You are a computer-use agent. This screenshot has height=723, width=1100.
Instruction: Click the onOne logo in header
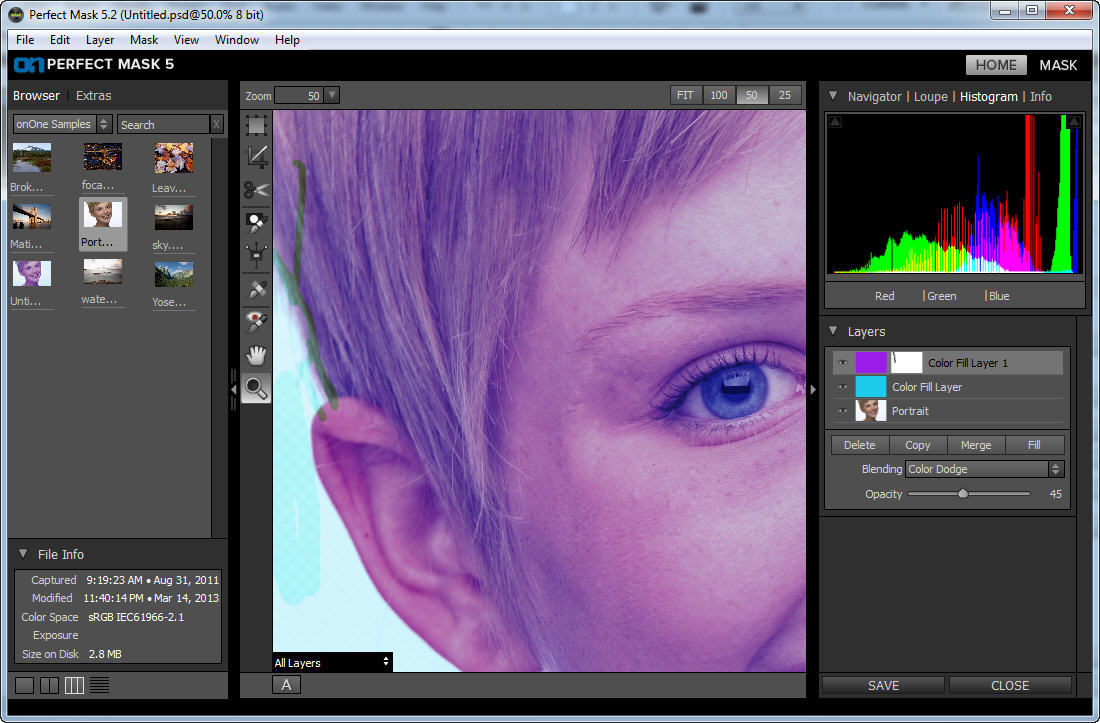[x=29, y=65]
